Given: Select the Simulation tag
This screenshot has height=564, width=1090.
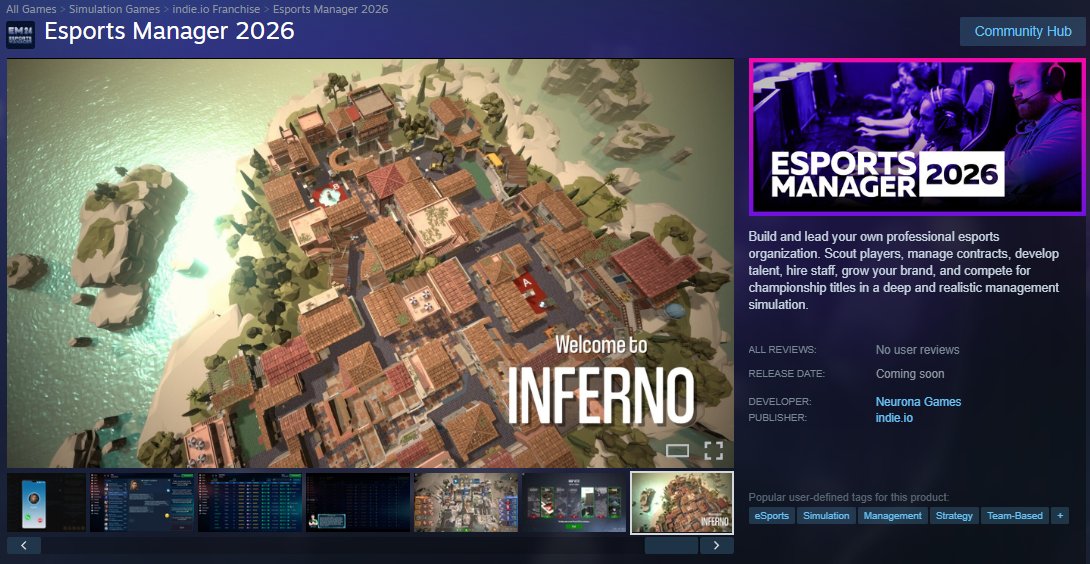Looking at the screenshot, I should tap(826, 515).
